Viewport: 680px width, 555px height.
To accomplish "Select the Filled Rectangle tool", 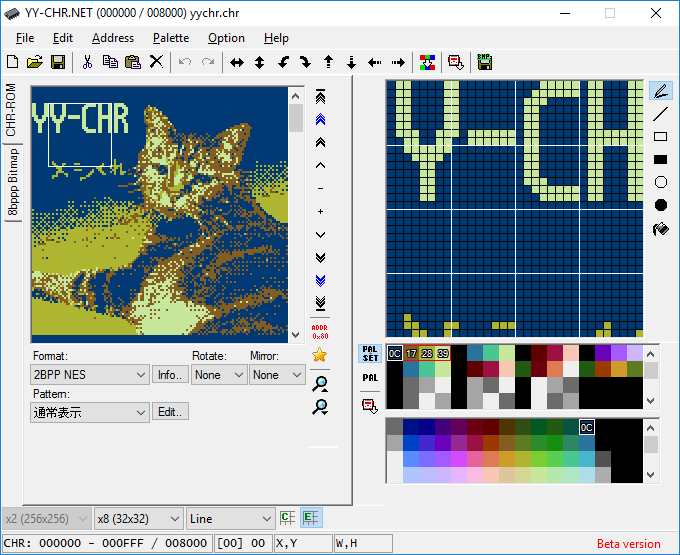I will pos(660,159).
